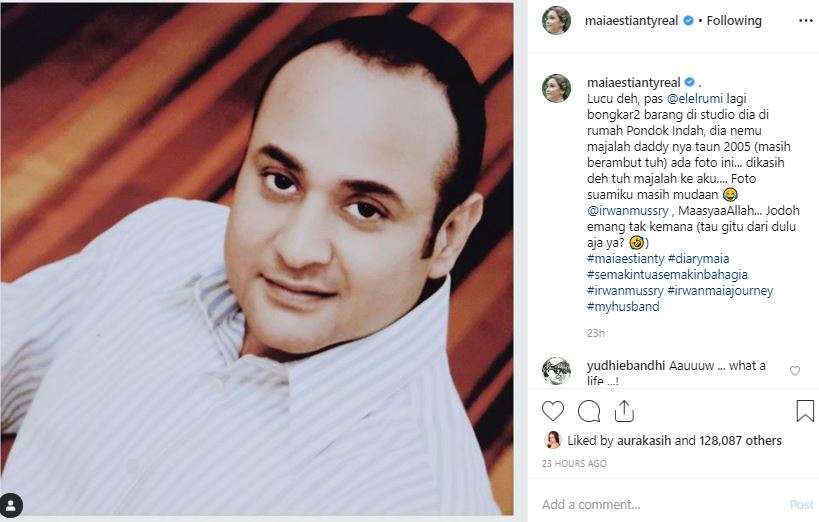
Task: Open maiaestiantyreal profile avatar in header
Action: click(556, 21)
